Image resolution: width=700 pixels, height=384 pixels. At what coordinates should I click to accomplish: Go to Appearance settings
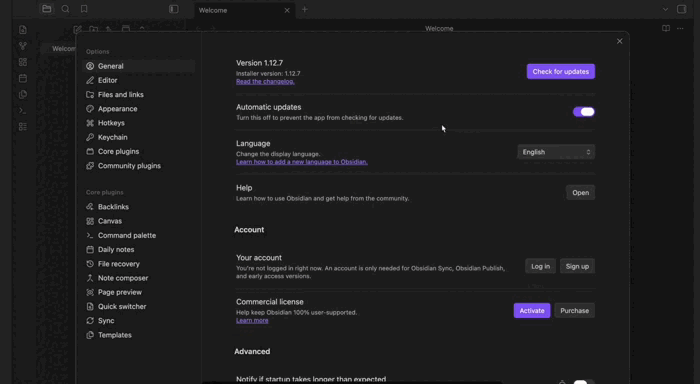tap(138, 109)
